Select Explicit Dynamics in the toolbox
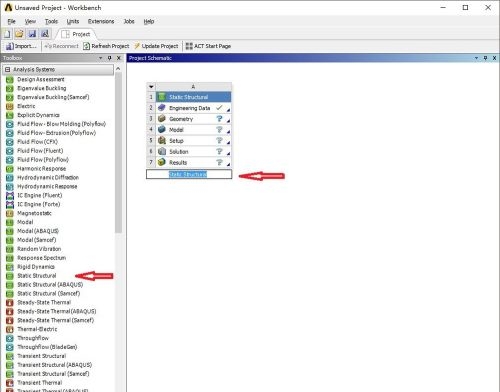500x392 pixels. (x=38, y=115)
